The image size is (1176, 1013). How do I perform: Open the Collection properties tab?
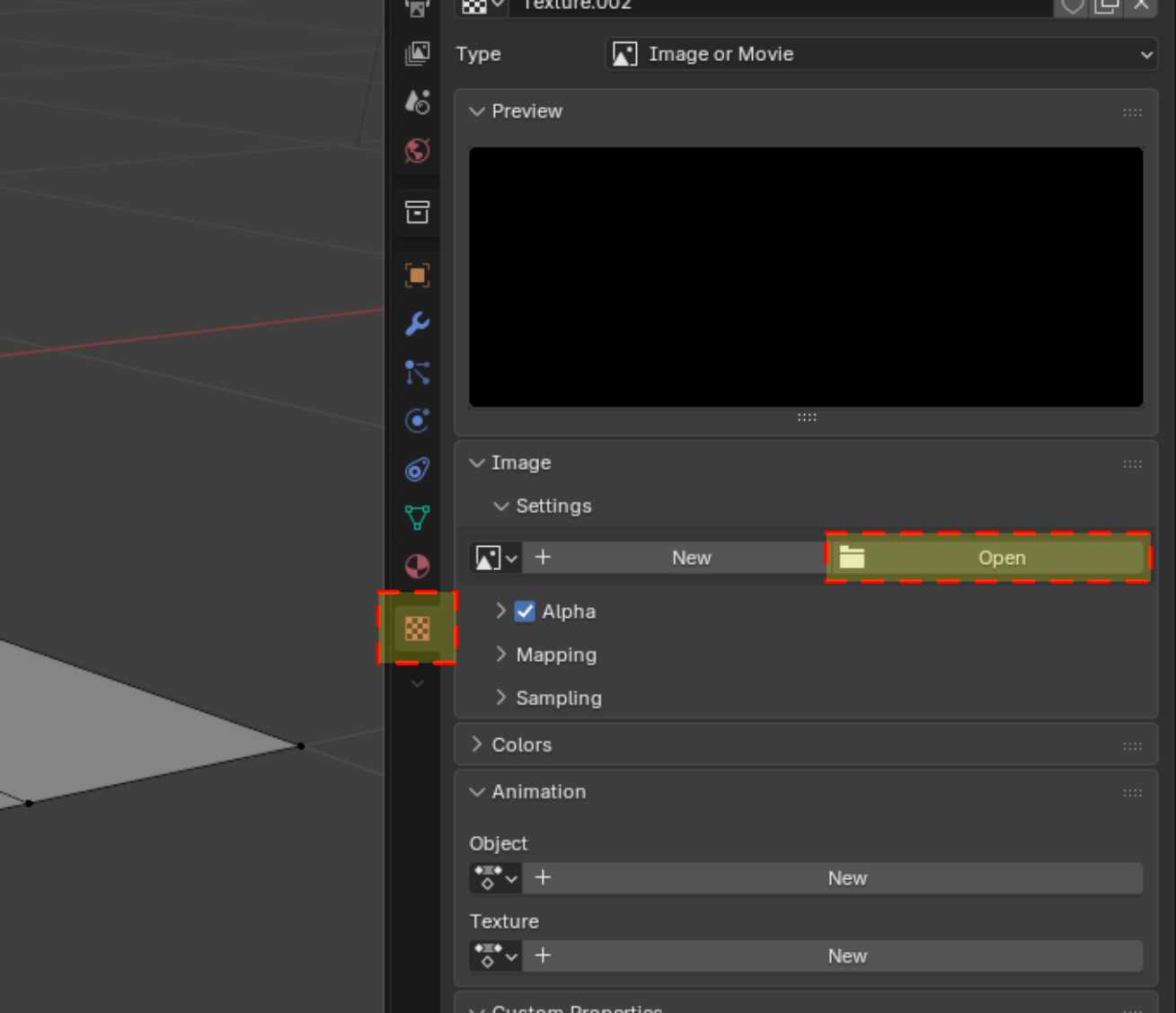pos(417,213)
